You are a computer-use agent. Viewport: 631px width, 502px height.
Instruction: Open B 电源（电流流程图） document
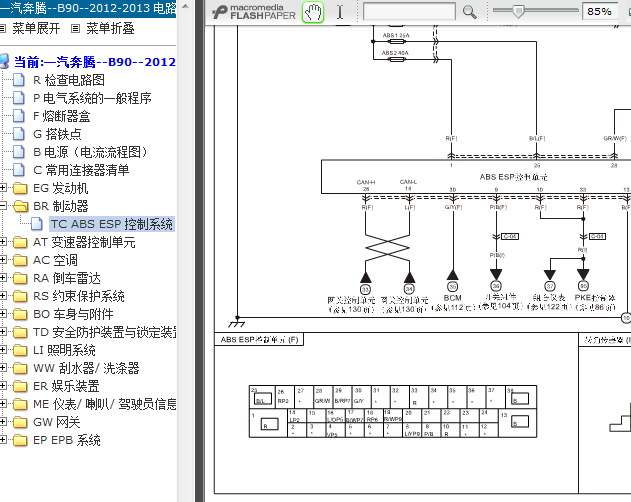[91, 152]
